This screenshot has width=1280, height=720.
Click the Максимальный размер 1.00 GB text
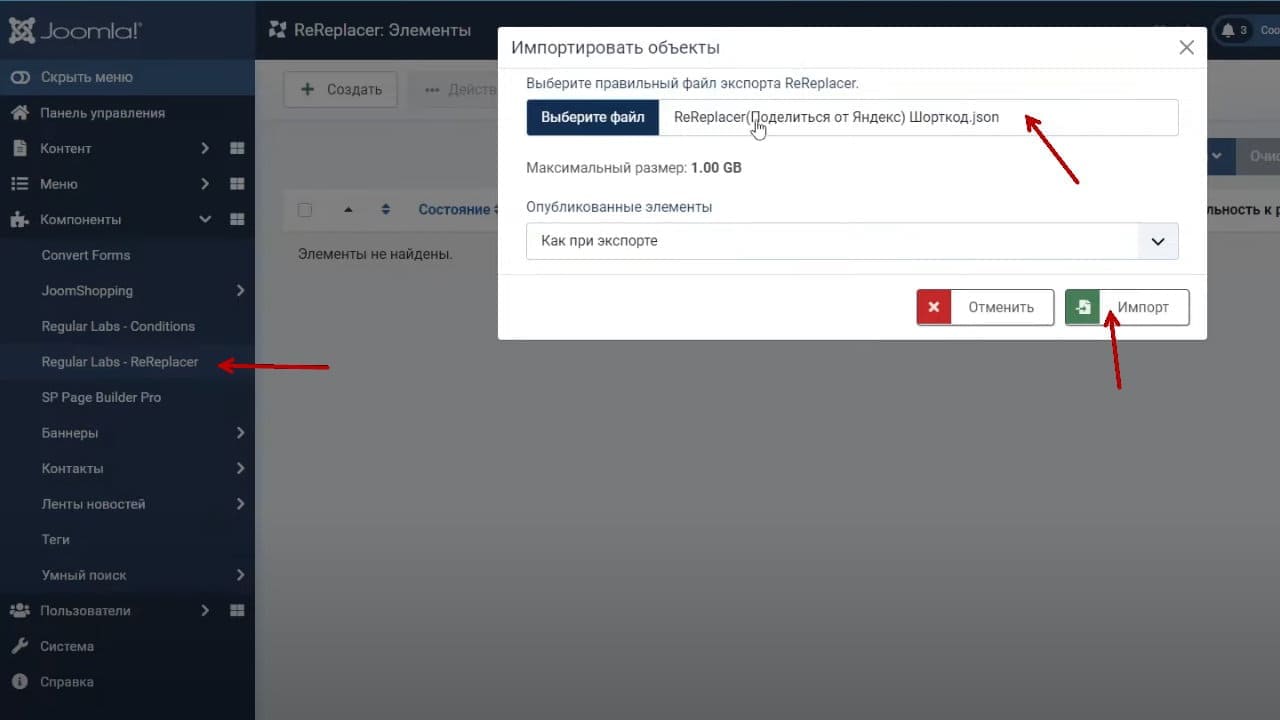634,168
